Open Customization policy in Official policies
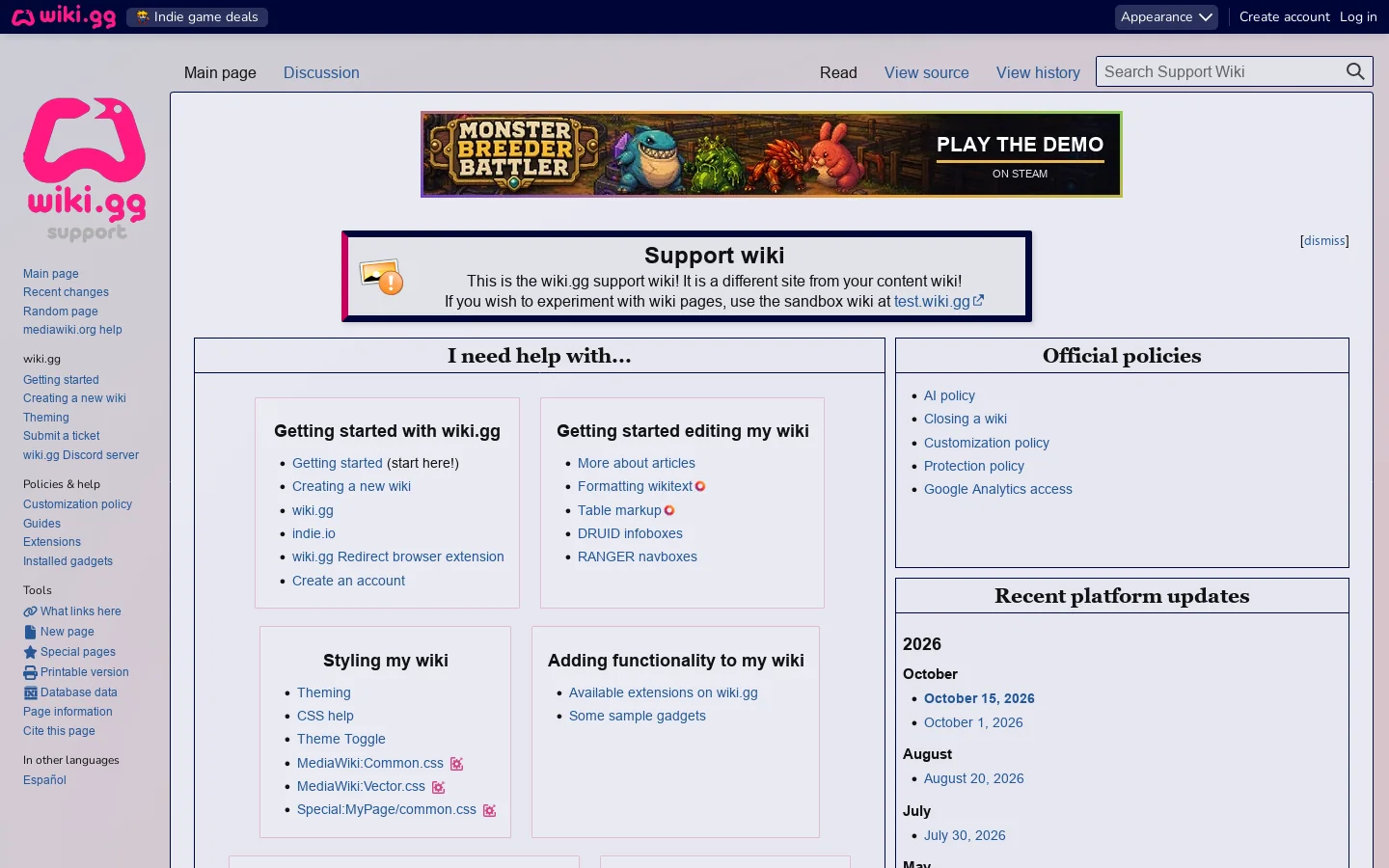1389x868 pixels. click(987, 443)
